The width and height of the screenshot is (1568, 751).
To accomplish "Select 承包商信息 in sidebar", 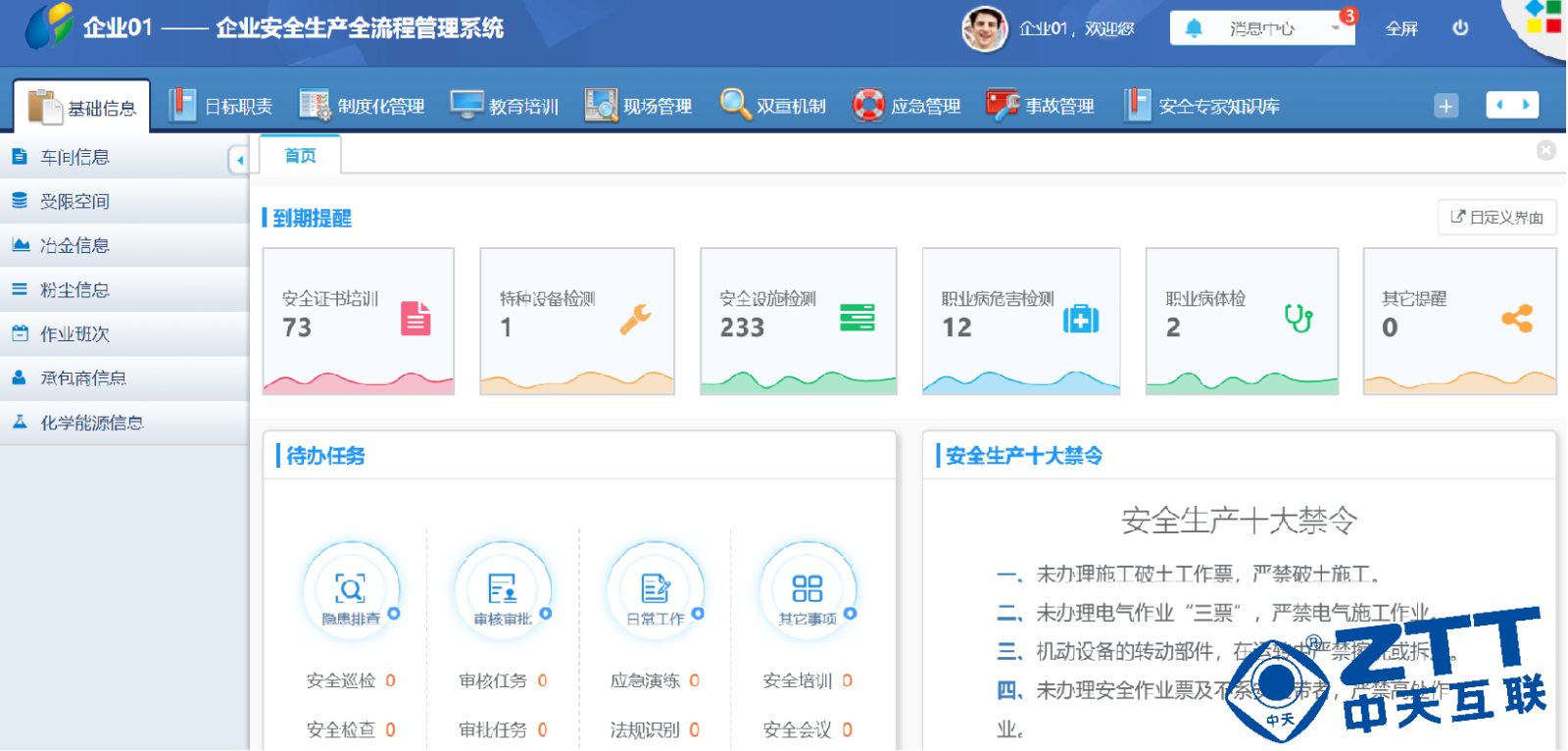I will click(123, 378).
